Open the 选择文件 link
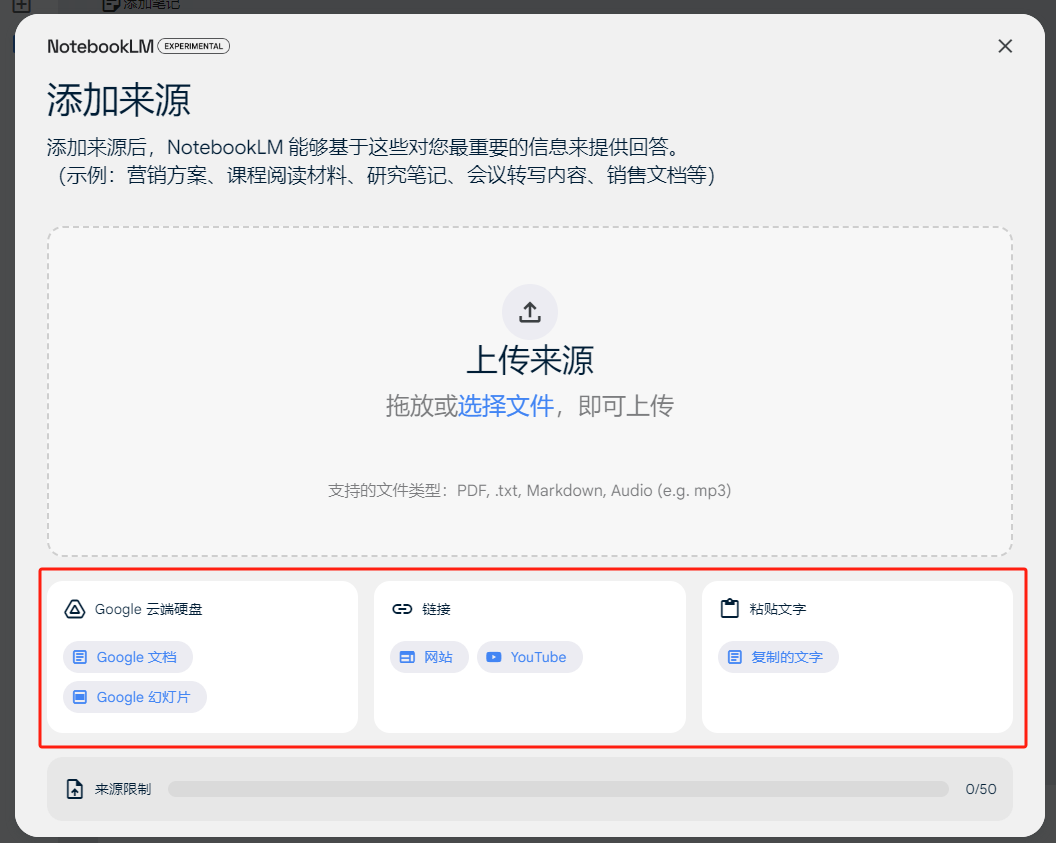The width and height of the screenshot is (1056, 843). point(506,405)
